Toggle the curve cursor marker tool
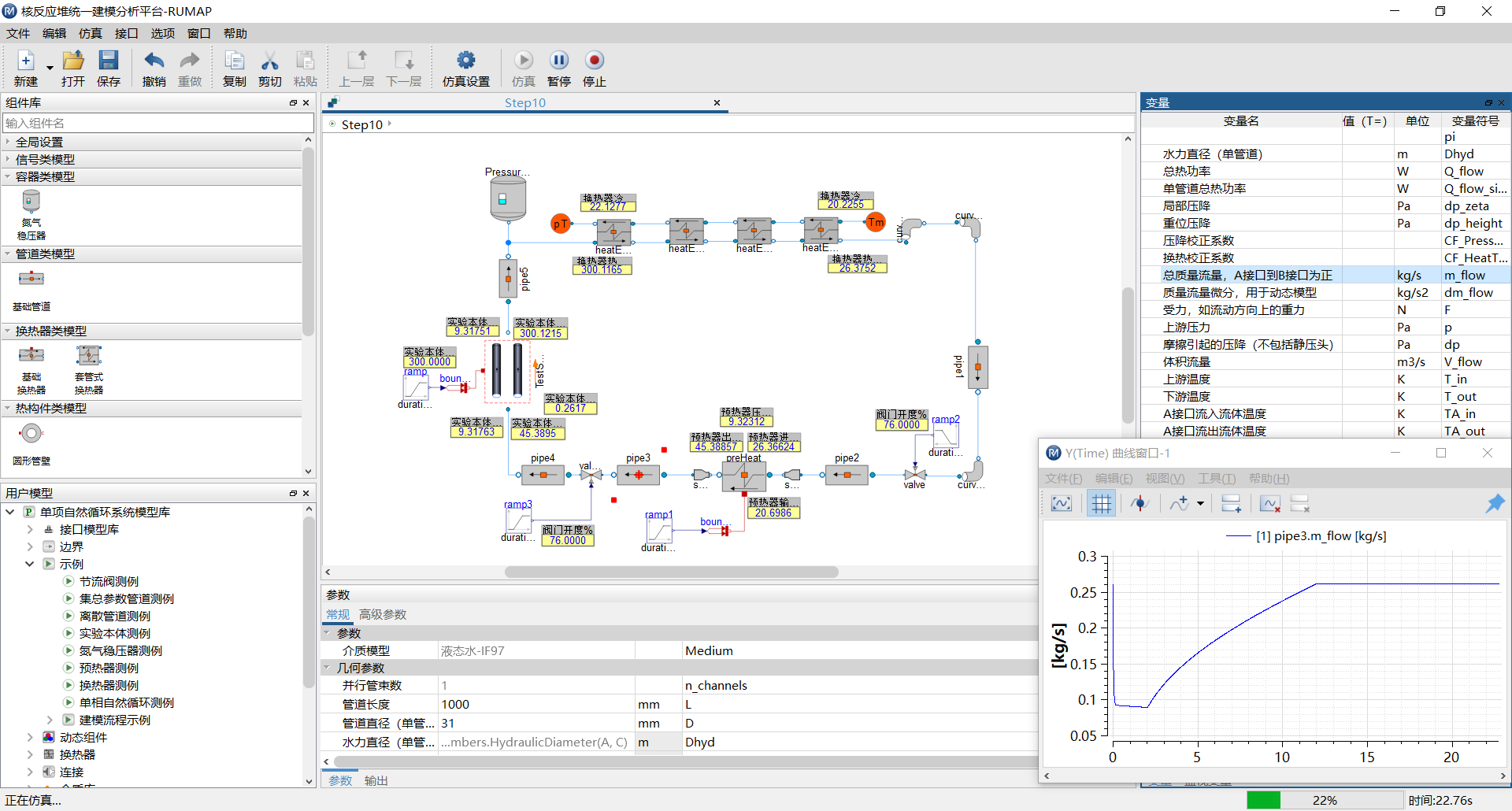Screen dimensions: 1512x811 1140,504
